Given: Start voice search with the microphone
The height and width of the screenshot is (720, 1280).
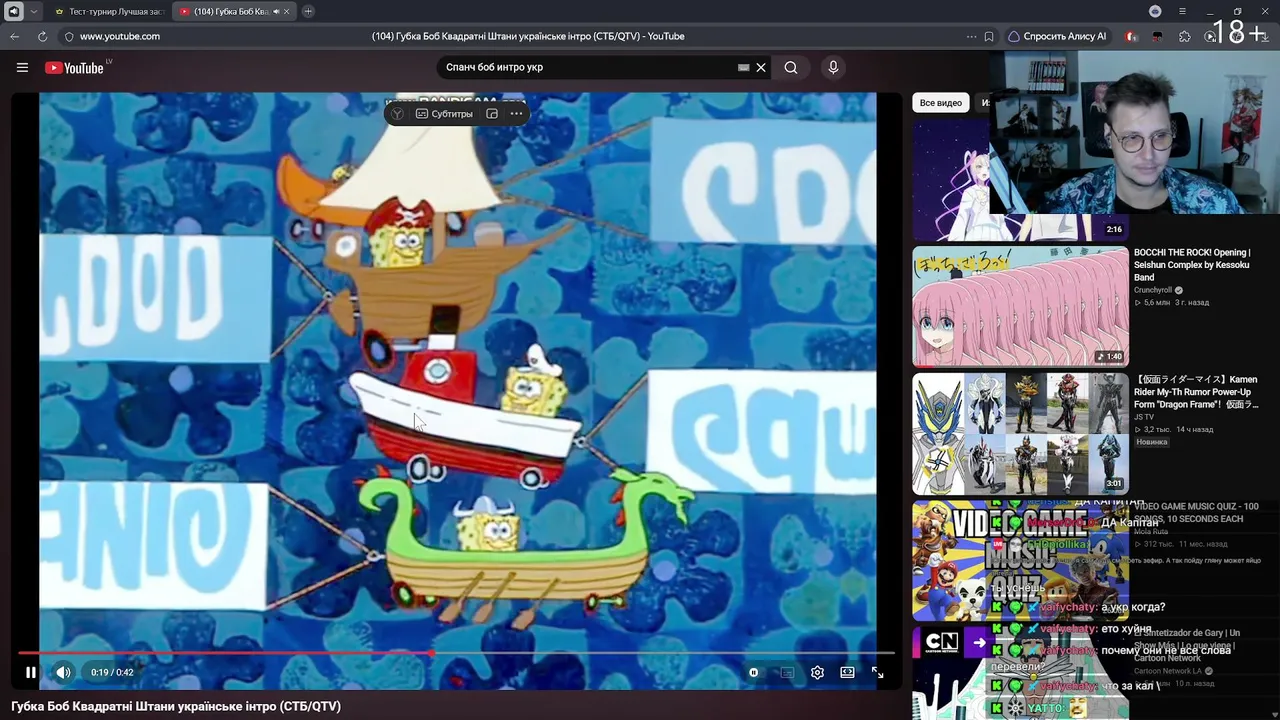Looking at the screenshot, I should 833,67.
